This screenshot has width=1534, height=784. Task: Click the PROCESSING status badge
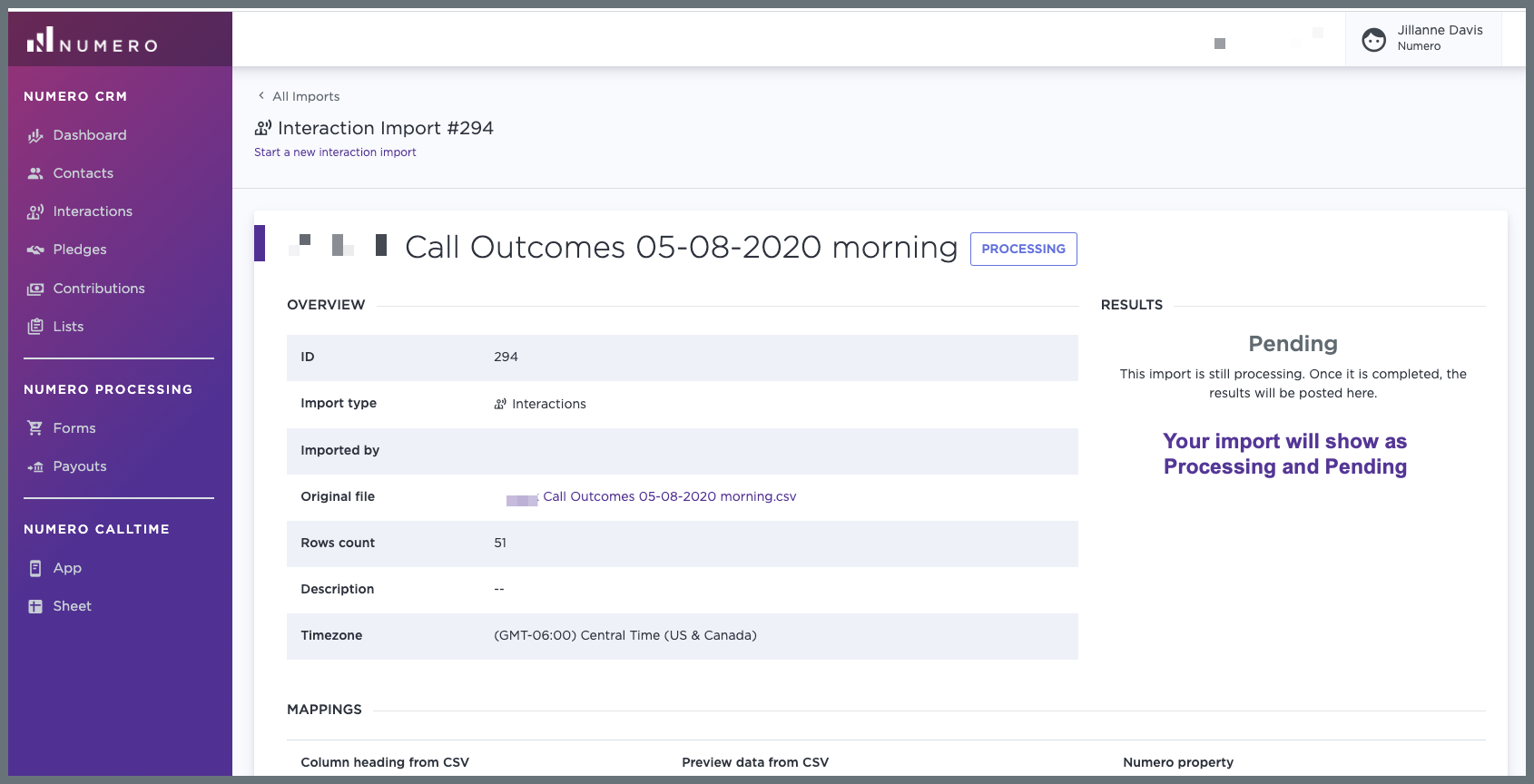point(1024,249)
